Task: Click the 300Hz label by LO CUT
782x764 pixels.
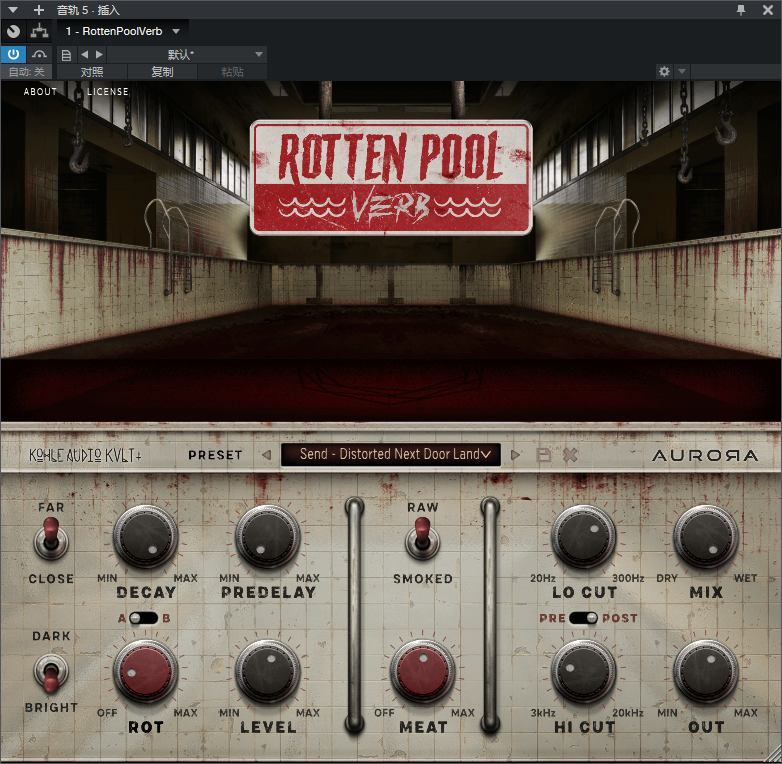Action: point(628,578)
